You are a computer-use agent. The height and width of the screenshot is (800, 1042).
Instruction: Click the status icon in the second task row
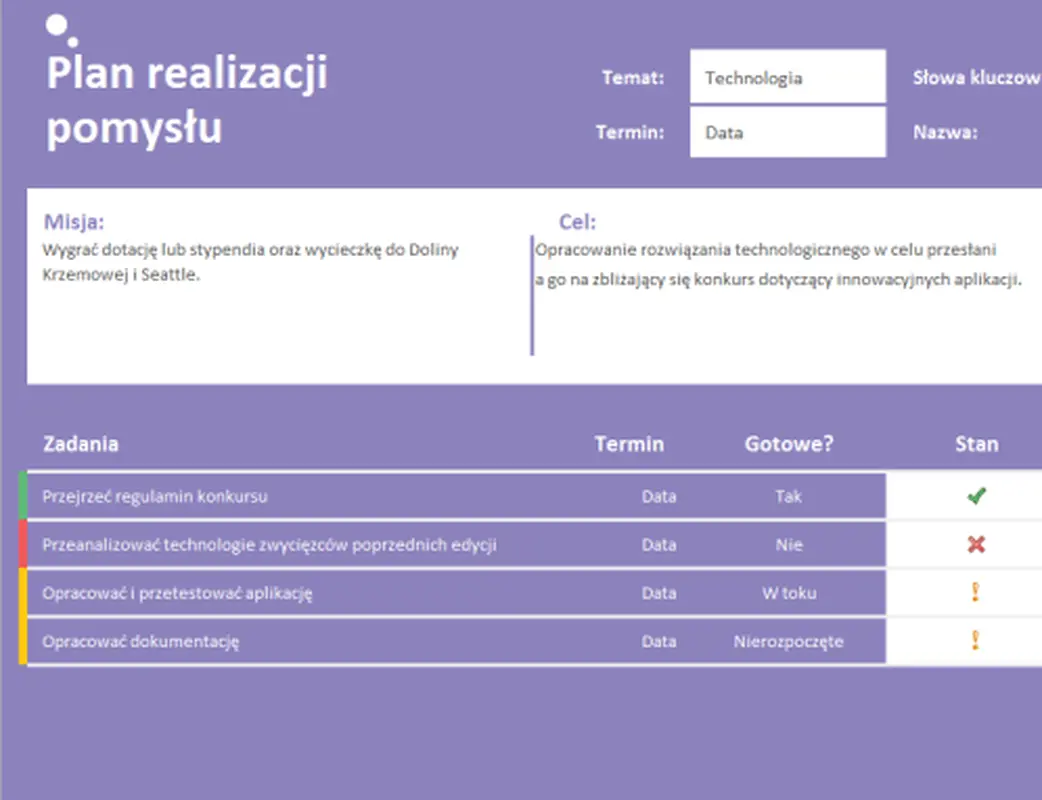977,545
